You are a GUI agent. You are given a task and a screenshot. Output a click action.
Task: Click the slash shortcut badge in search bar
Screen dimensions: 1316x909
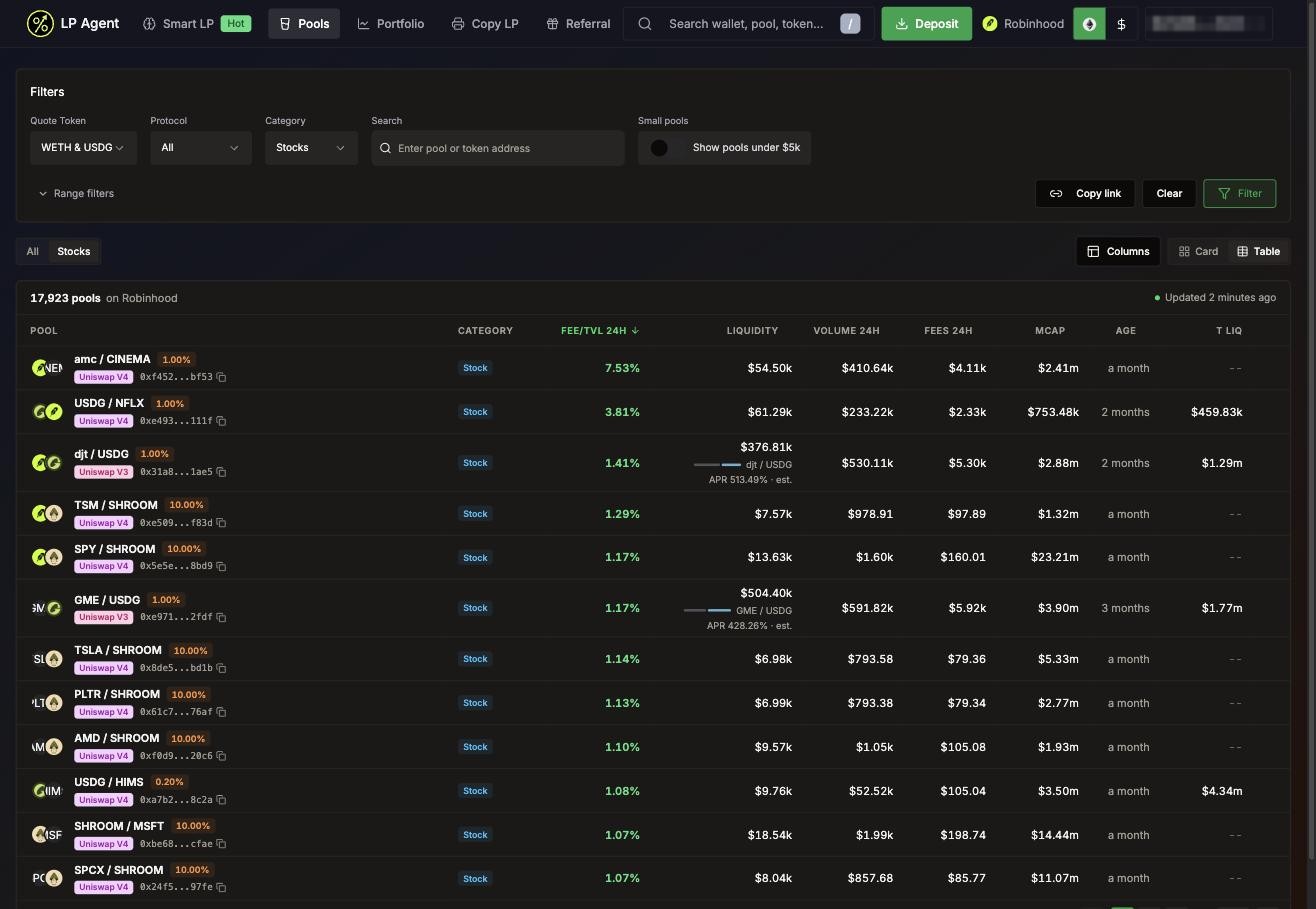(x=850, y=24)
